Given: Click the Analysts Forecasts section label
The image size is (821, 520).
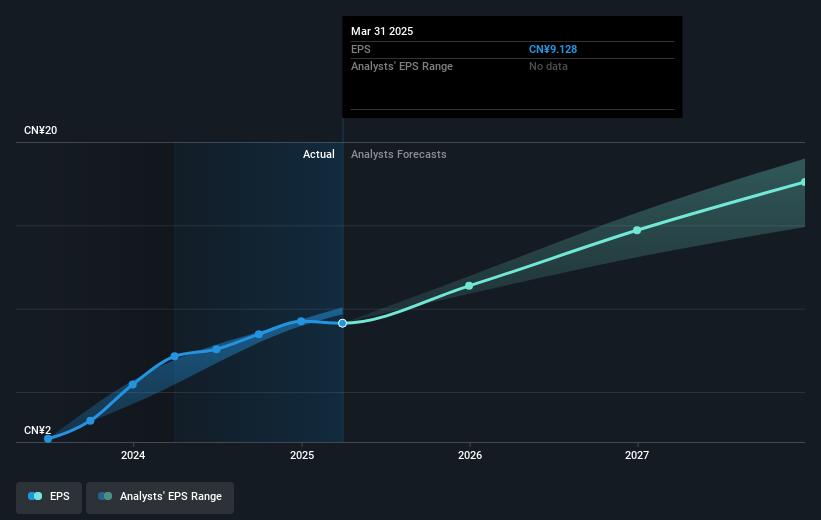Looking at the screenshot, I should pyautogui.click(x=398, y=154).
